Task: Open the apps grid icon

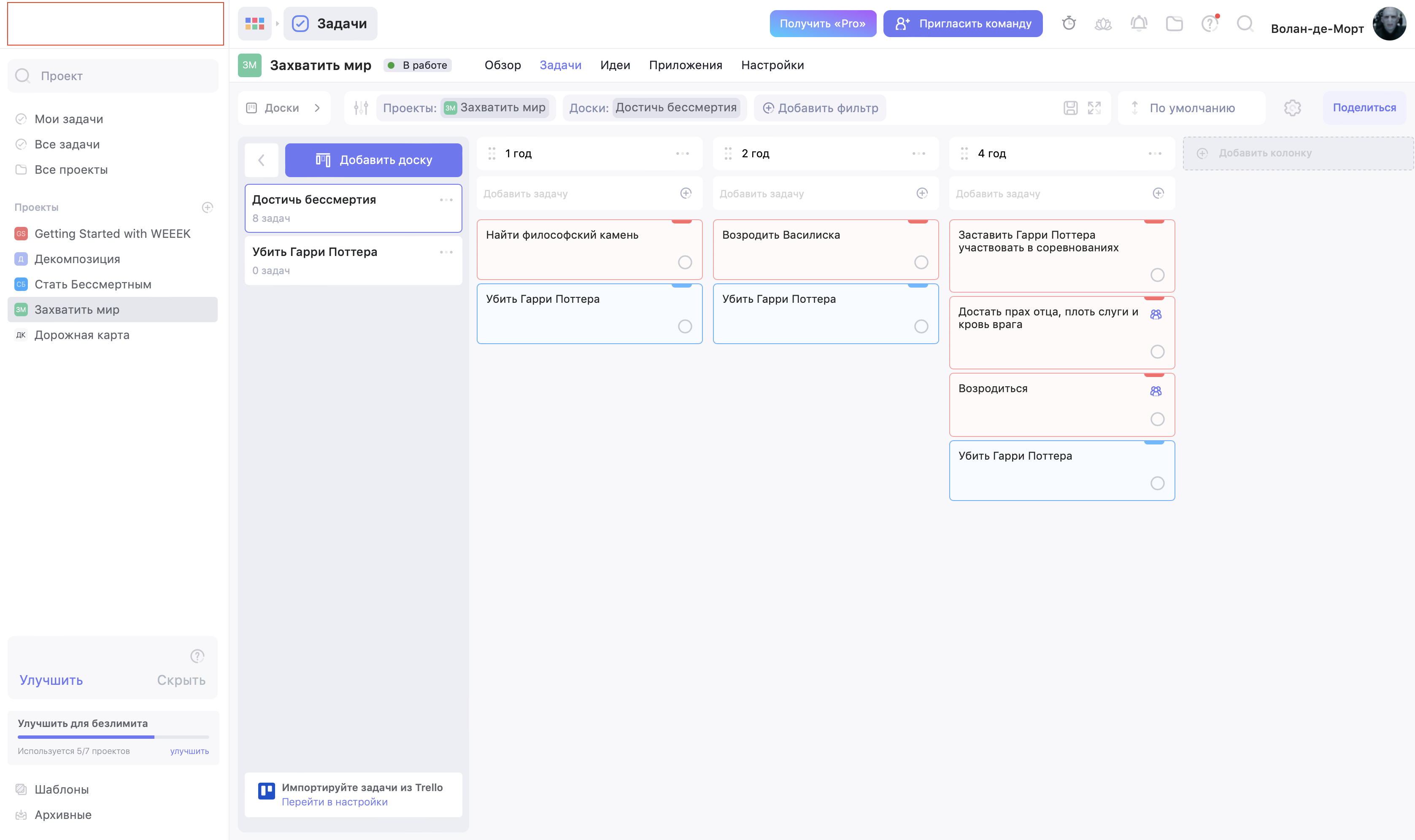Action: pyautogui.click(x=254, y=23)
